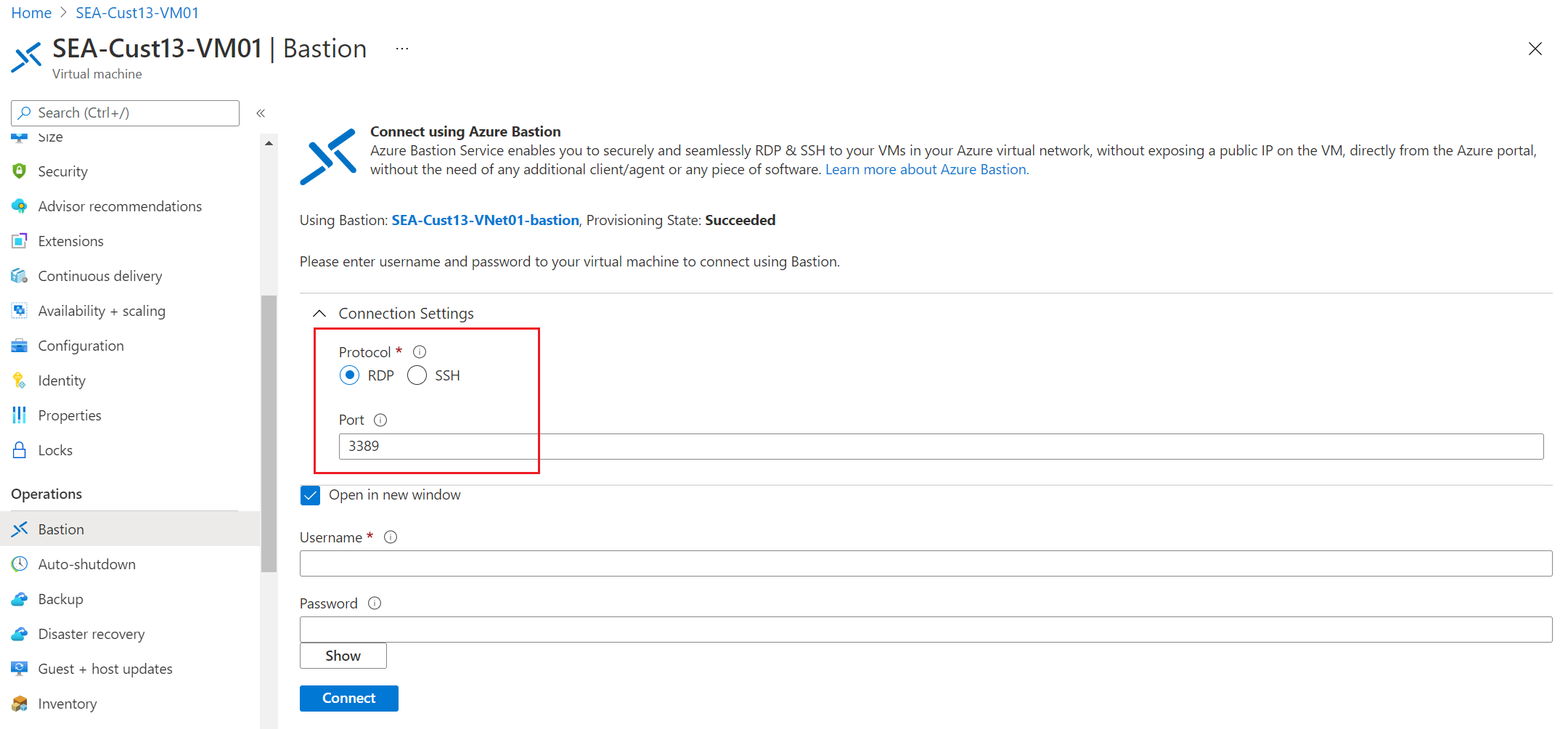Click the Security shield icon in sidebar

20,171
